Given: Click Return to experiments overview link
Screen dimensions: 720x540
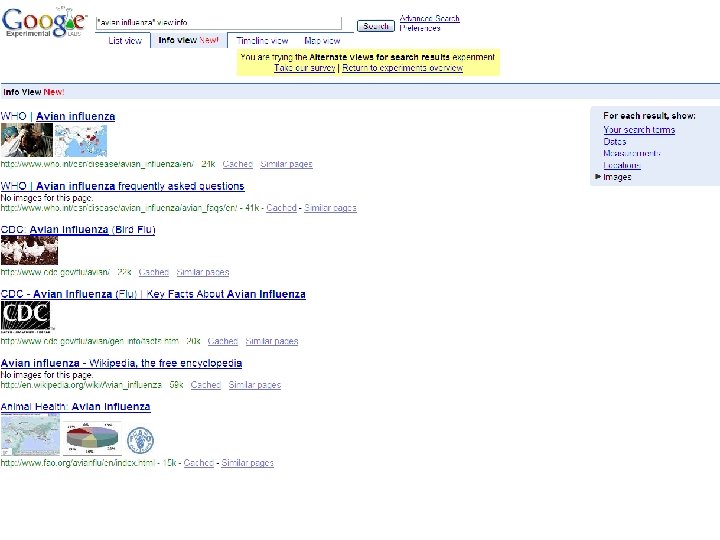Looking at the screenshot, I should (402, 68).
